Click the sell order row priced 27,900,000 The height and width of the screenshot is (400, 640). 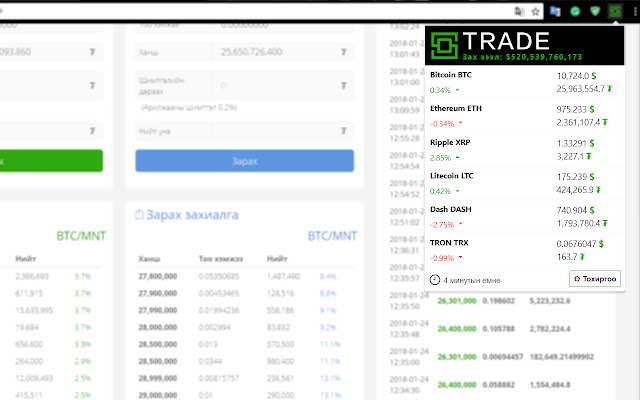point(244,293)
